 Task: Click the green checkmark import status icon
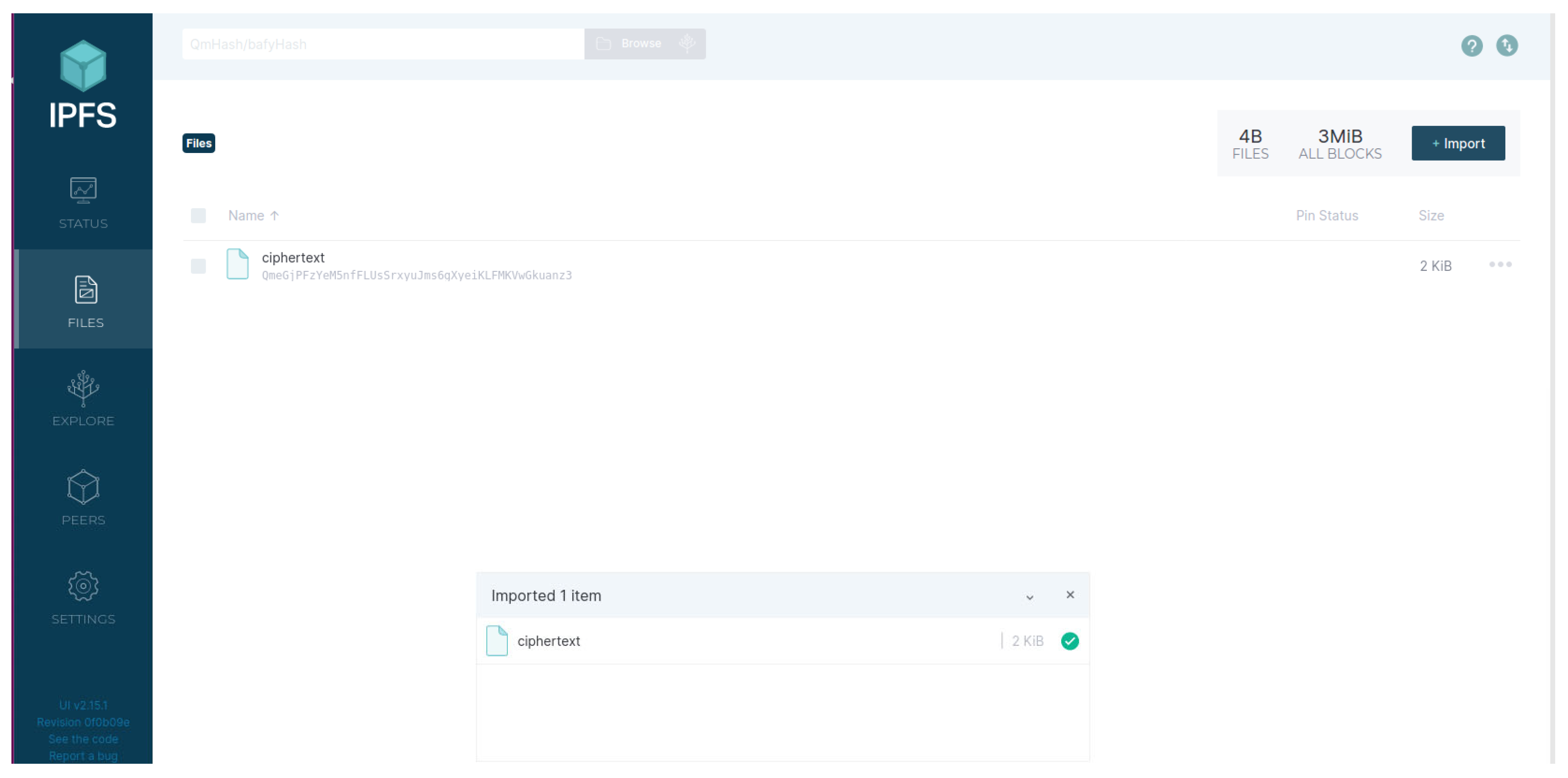(1069, 641)
